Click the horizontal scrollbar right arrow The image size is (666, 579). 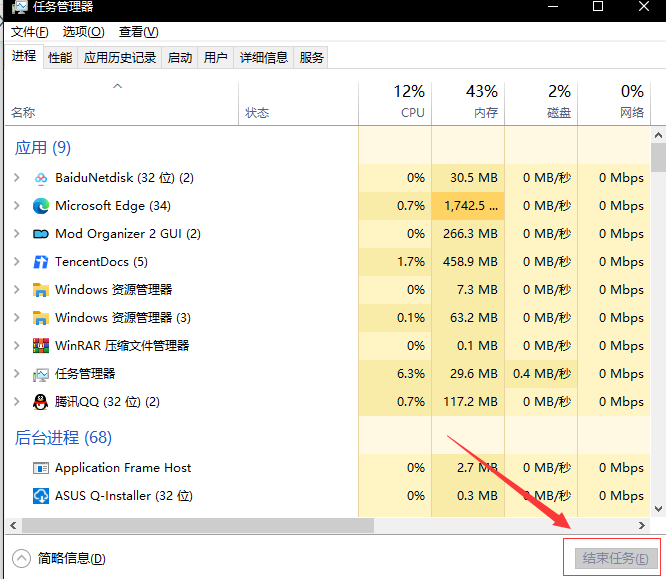click(x=642, y=525)
